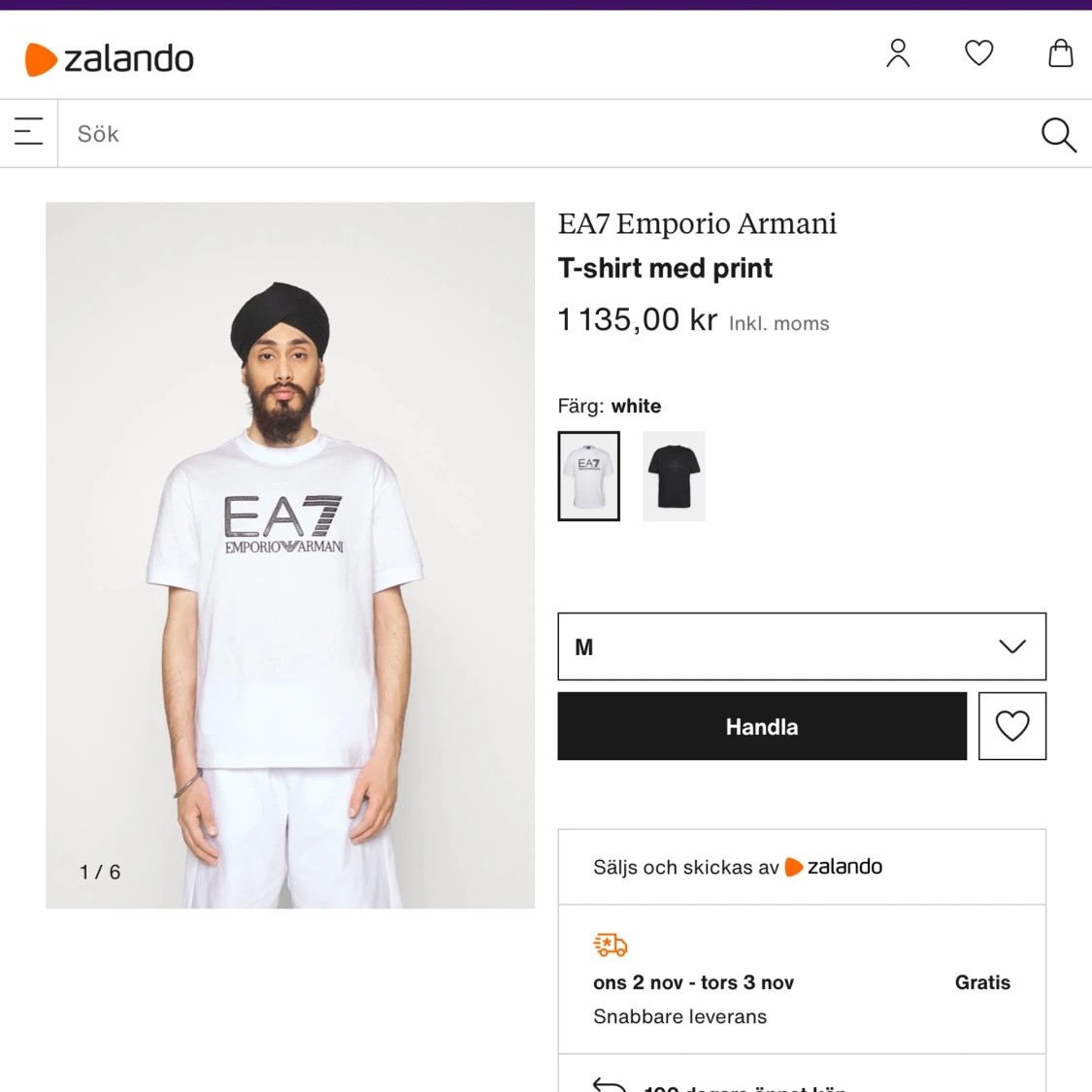Click the size dropdown chevron arrow
1092x1092 pixels.
[1013, 645]
